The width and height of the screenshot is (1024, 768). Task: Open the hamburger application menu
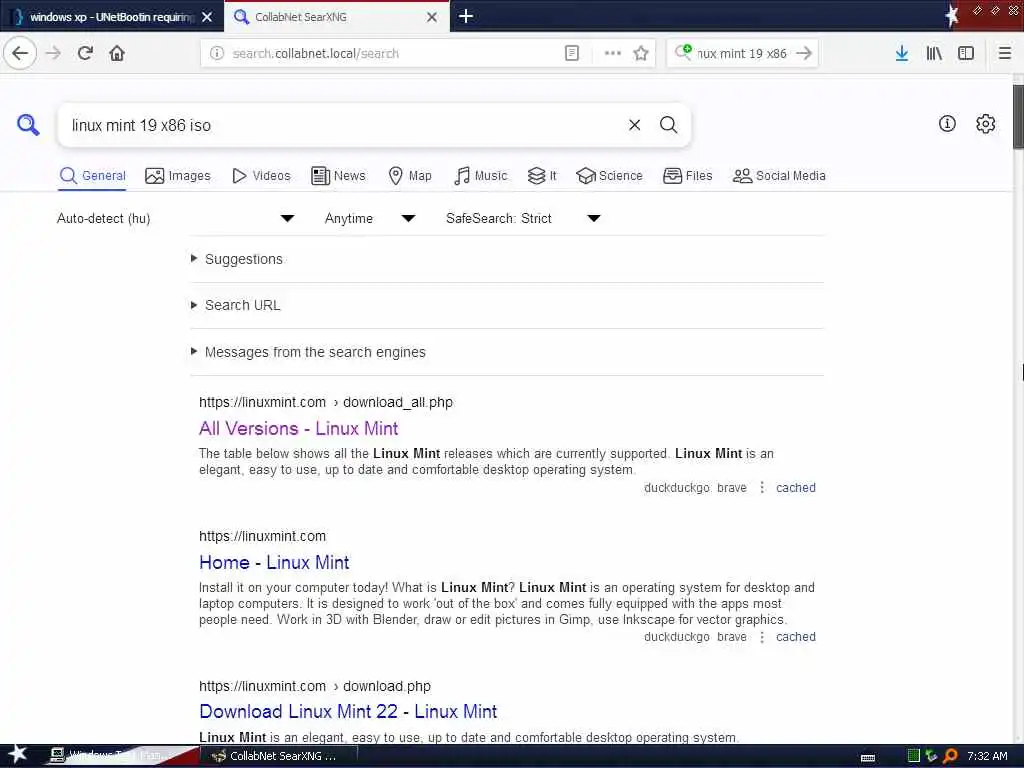click(x=1004, y=53)
